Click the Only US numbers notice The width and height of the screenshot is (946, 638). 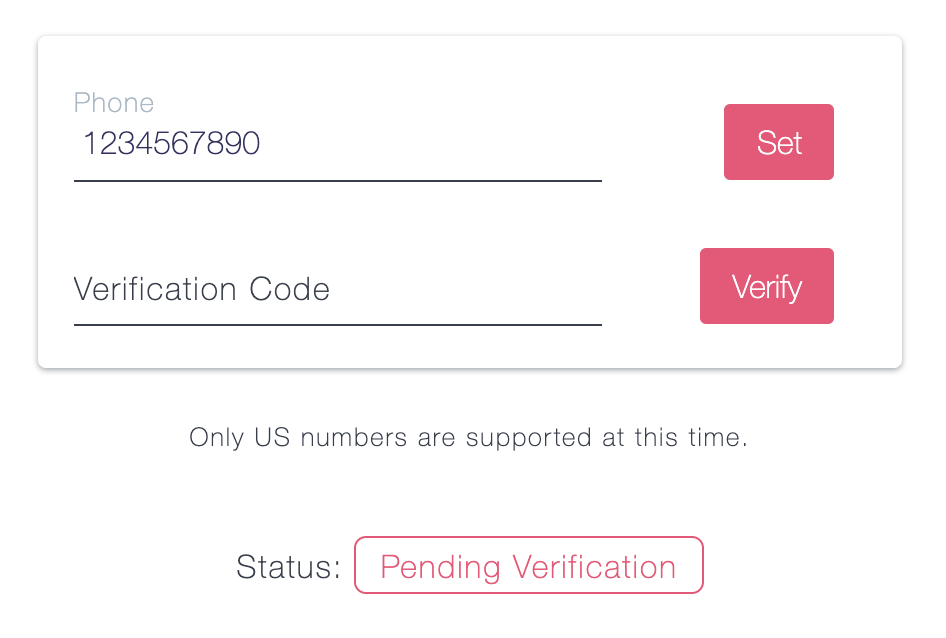(x=468, y=437)
